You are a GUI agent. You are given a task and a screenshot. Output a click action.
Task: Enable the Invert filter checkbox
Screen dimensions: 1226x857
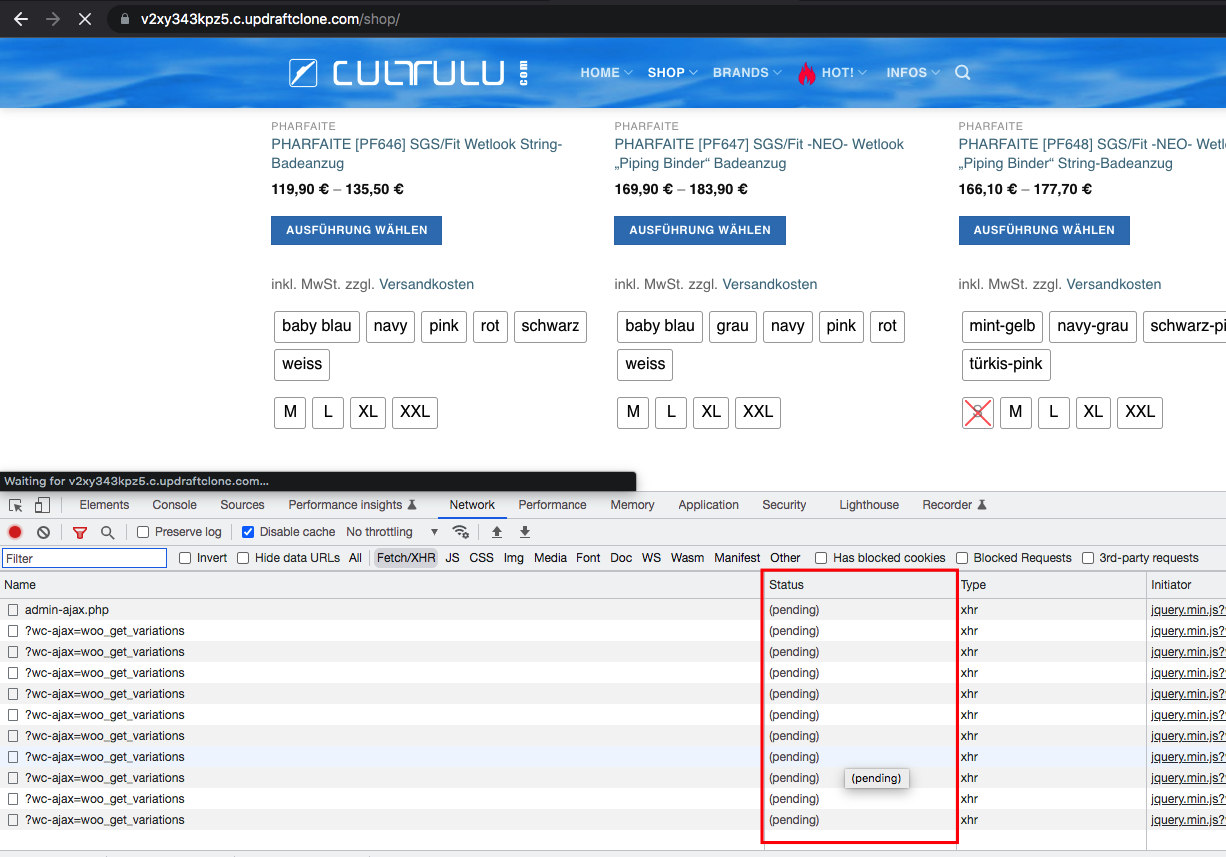pos(185,558)
